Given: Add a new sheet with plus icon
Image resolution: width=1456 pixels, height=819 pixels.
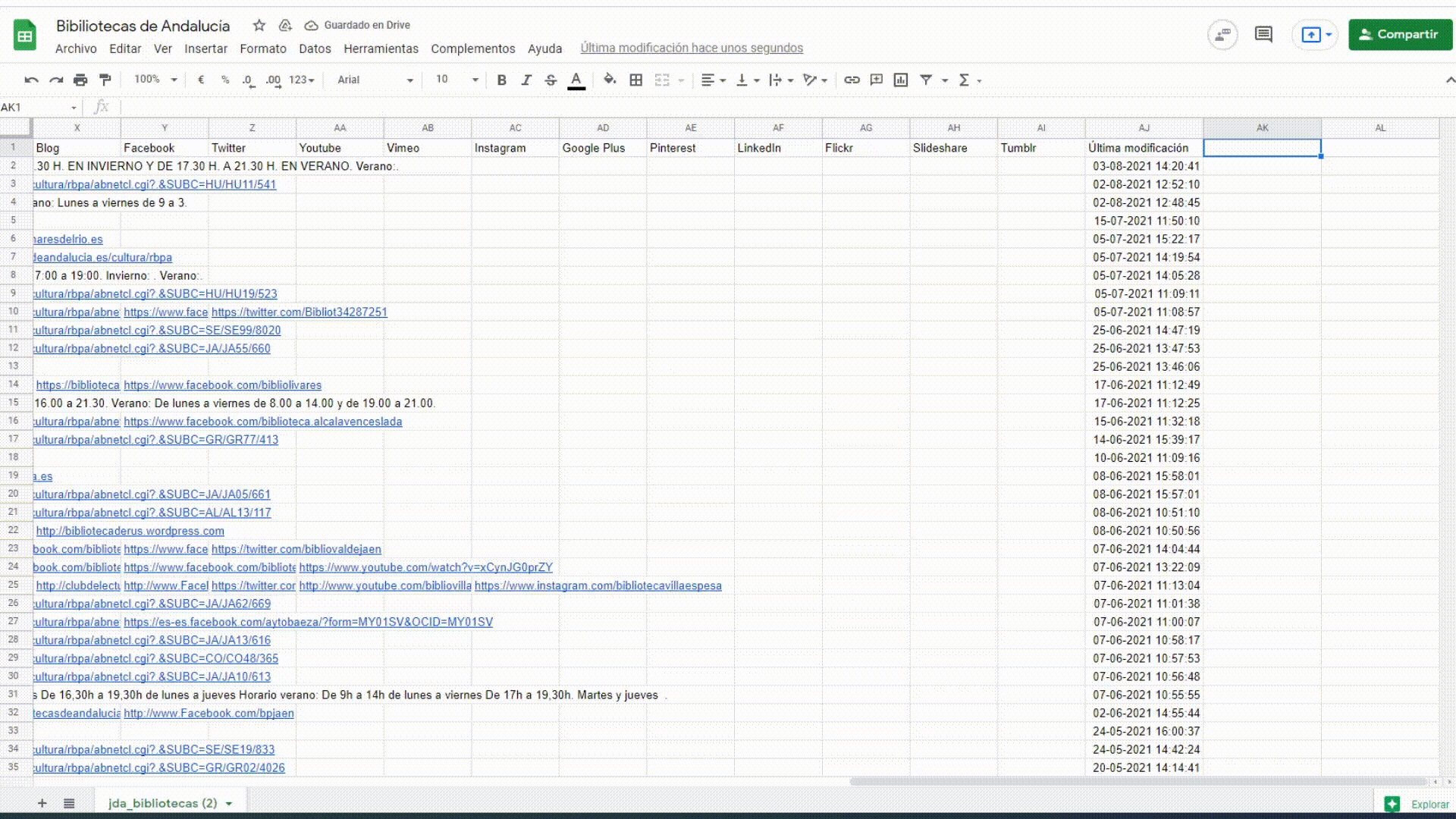Looking at the screenshot, I should tap(42, 803).
